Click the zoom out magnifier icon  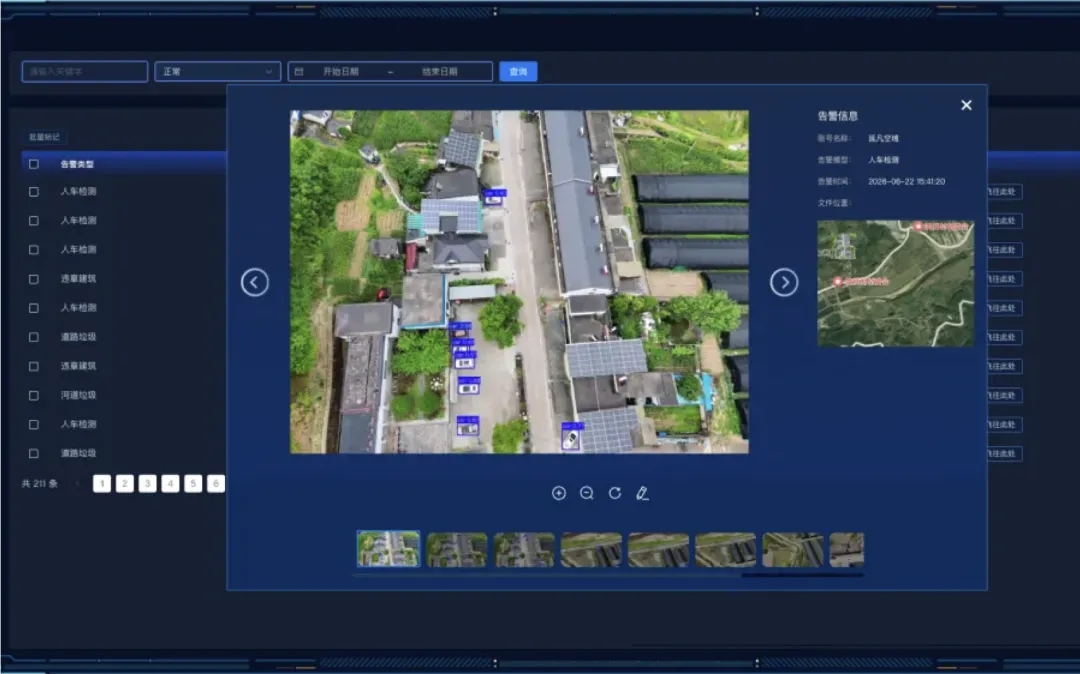point(587,493)
